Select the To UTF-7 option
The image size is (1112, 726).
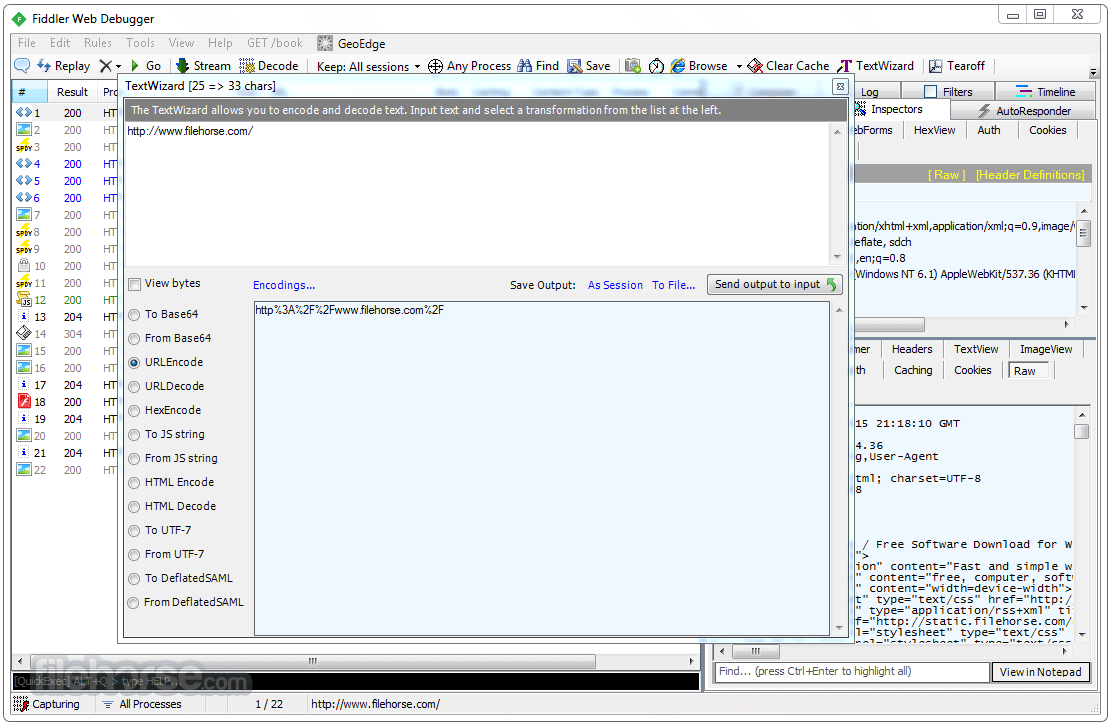(134, 532)
